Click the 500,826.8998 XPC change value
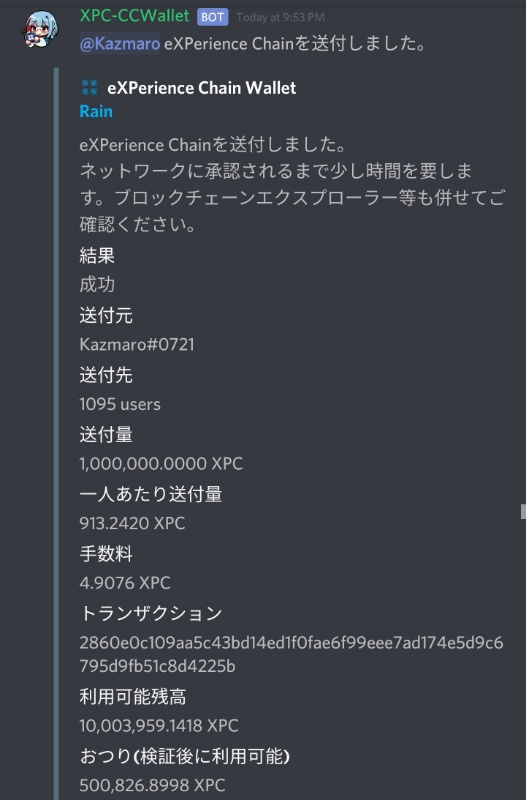Viewport: 526px width, 800px height. 152,785
